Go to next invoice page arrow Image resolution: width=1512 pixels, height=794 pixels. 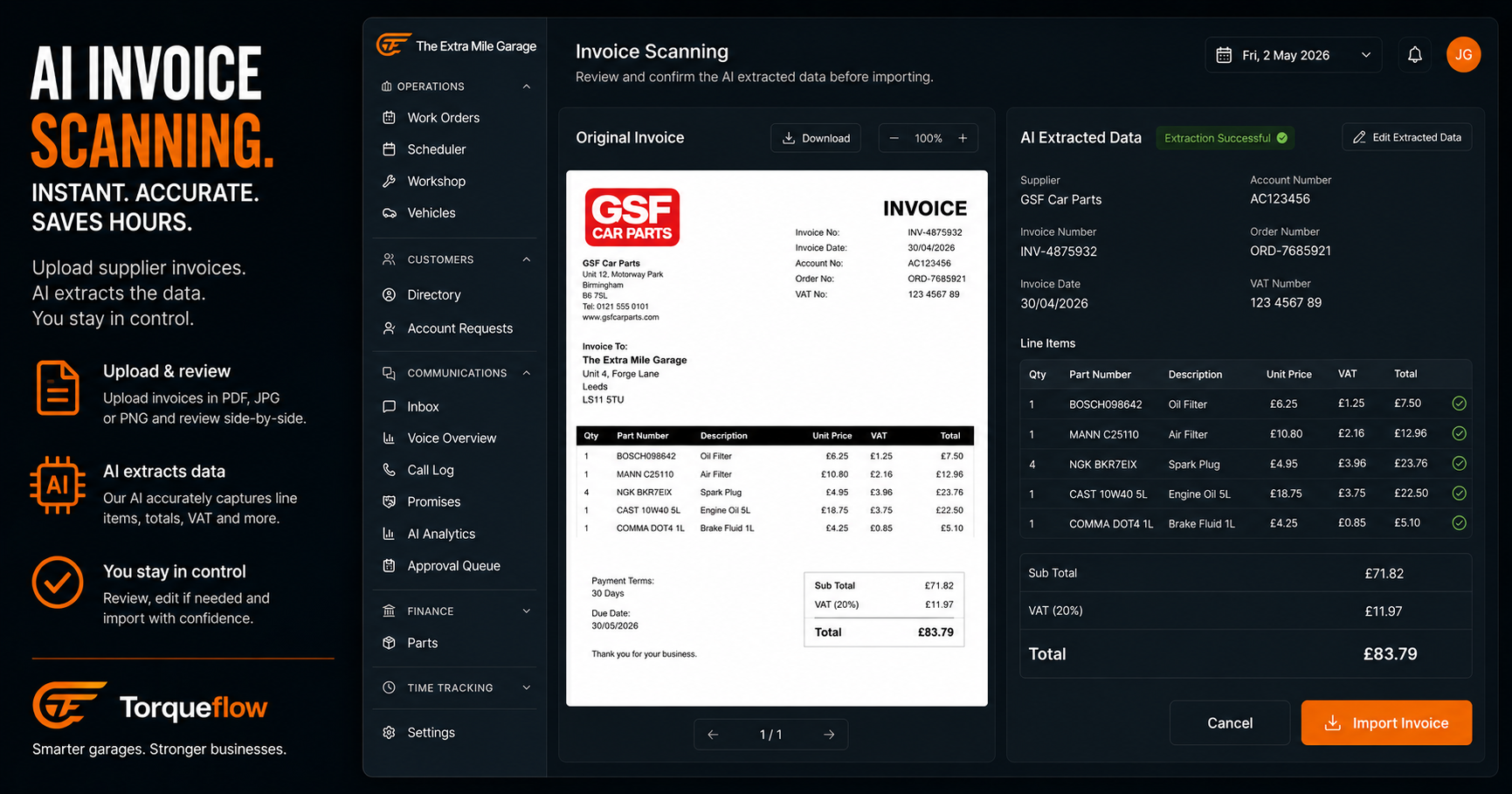click(x=829, y=735)
